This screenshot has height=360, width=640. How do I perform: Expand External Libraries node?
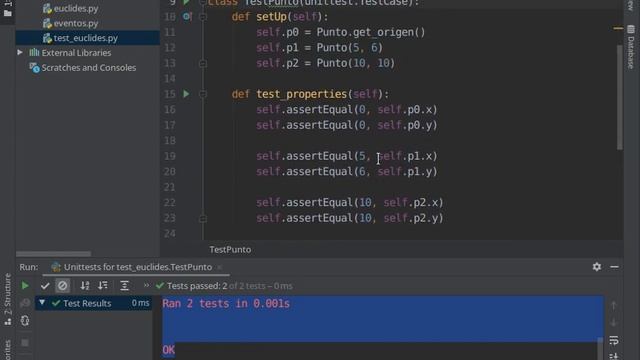tap(20, 53)
